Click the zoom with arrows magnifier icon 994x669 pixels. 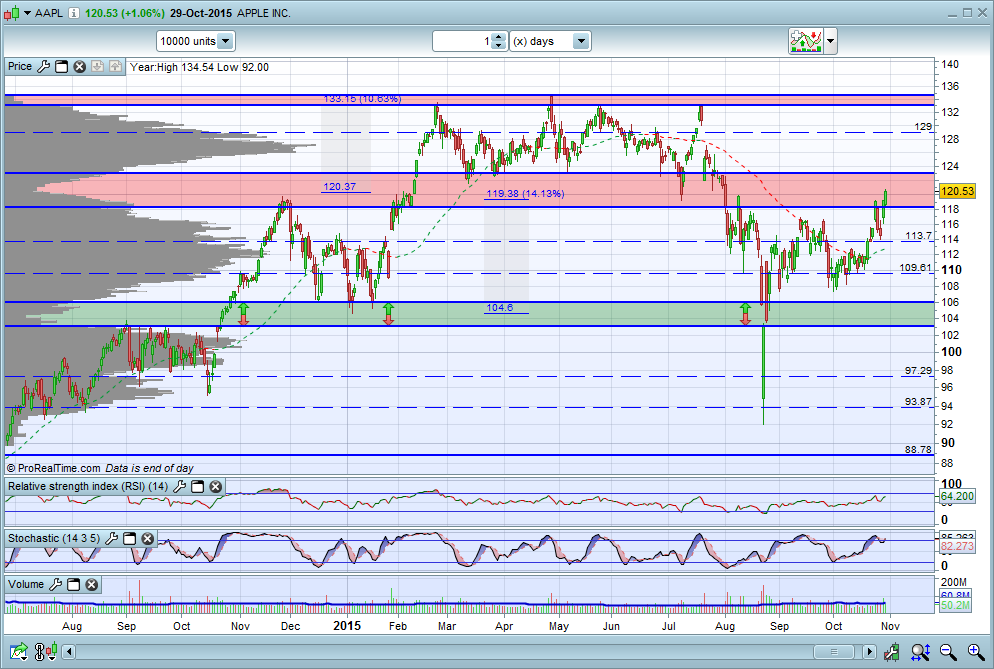(x=920, y=651)
